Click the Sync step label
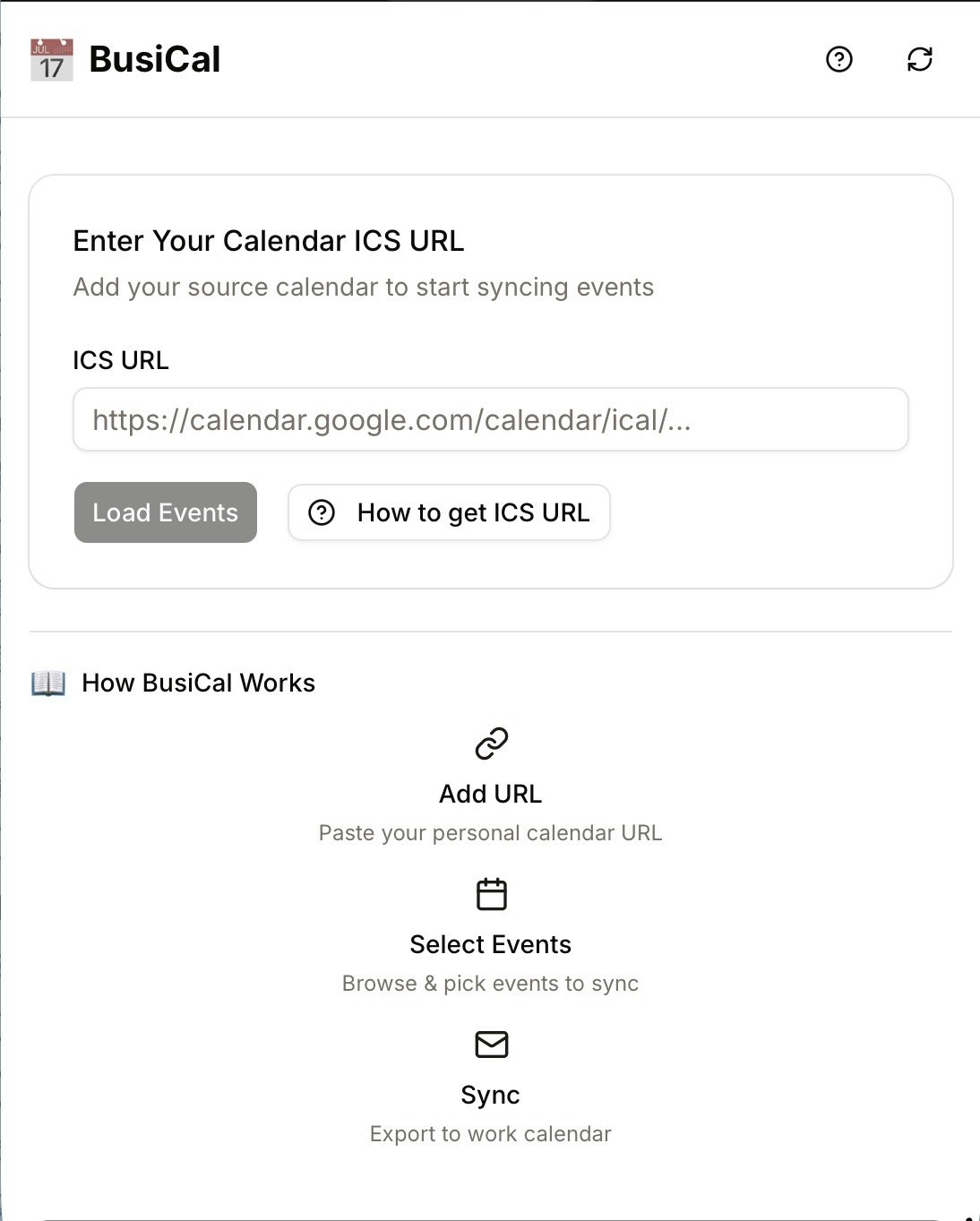 [490, 1094]
